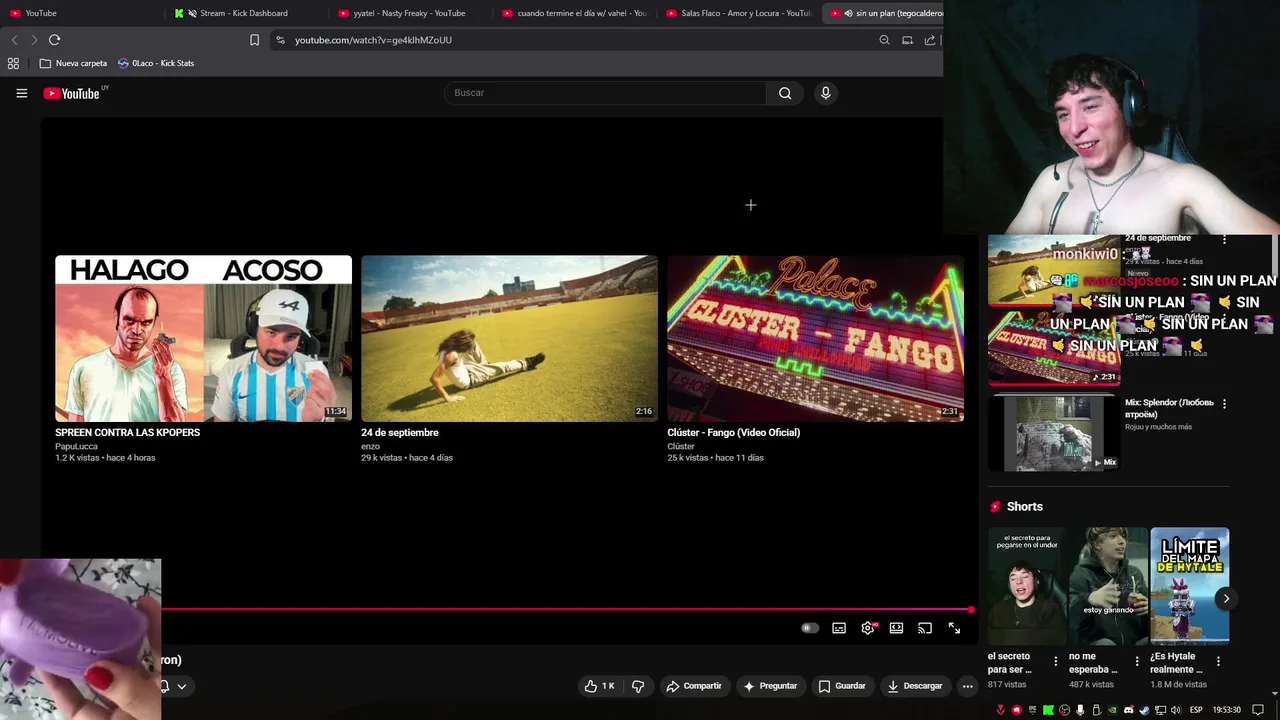
Task: Open NVIDIA icon in system tray
Action: tap(1112, 710)
